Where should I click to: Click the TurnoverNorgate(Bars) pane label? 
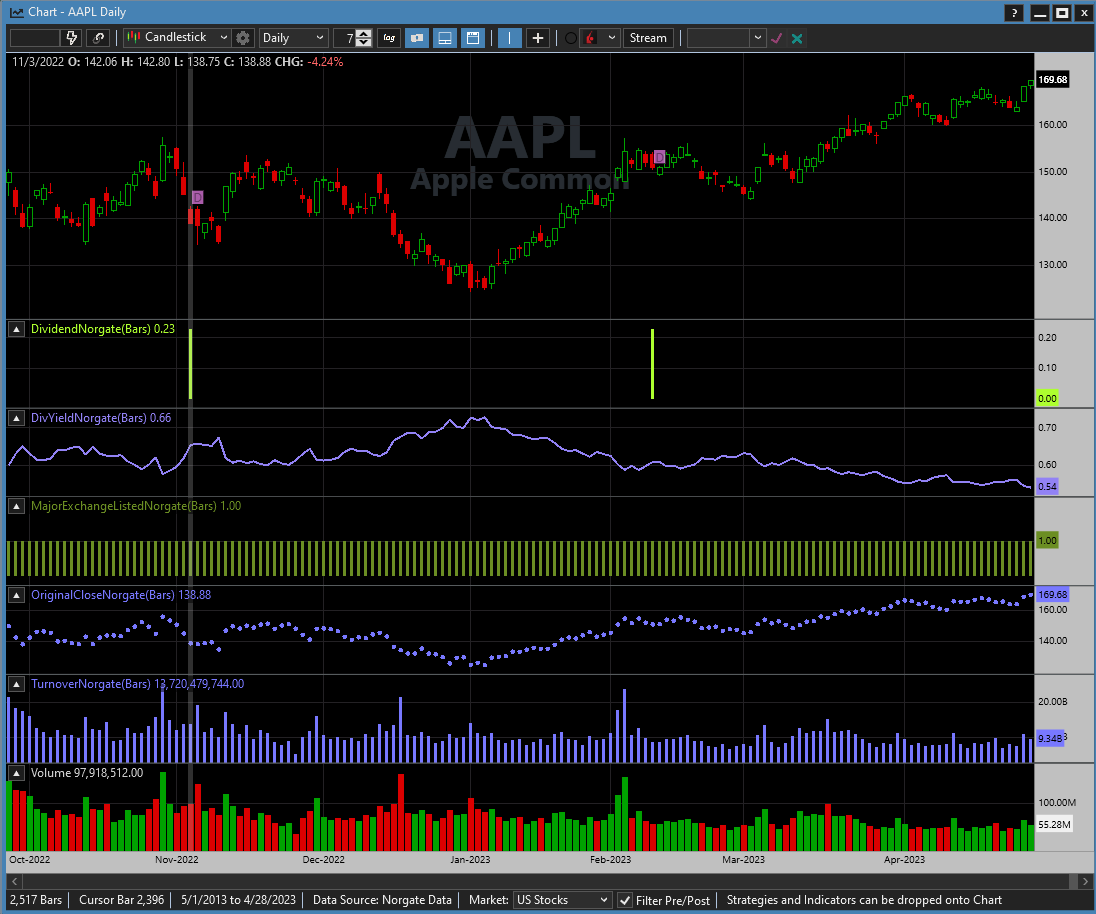[138, 684]
